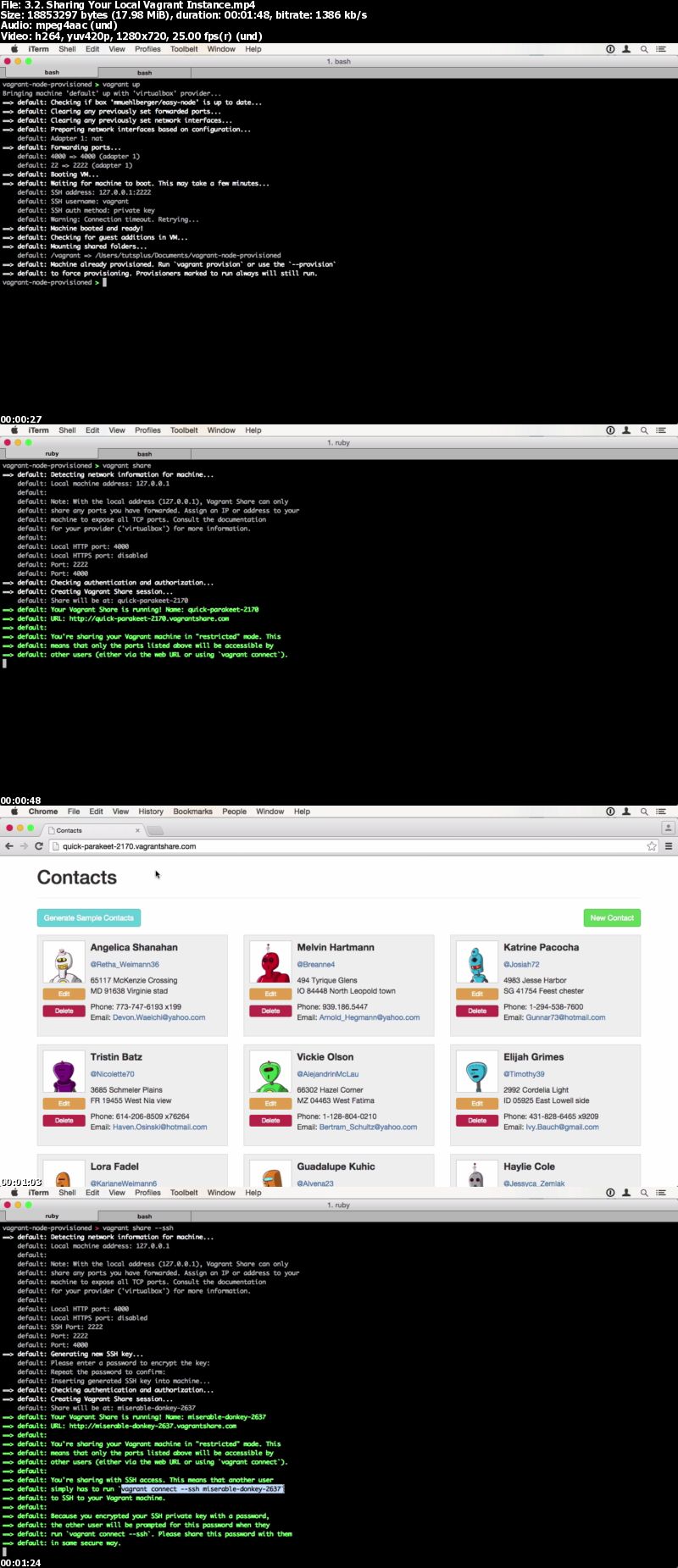Open the Devon.Waelchi@yahoo.com email link
Viewport: 678px width, 1568px height.
pos(159,1017)
